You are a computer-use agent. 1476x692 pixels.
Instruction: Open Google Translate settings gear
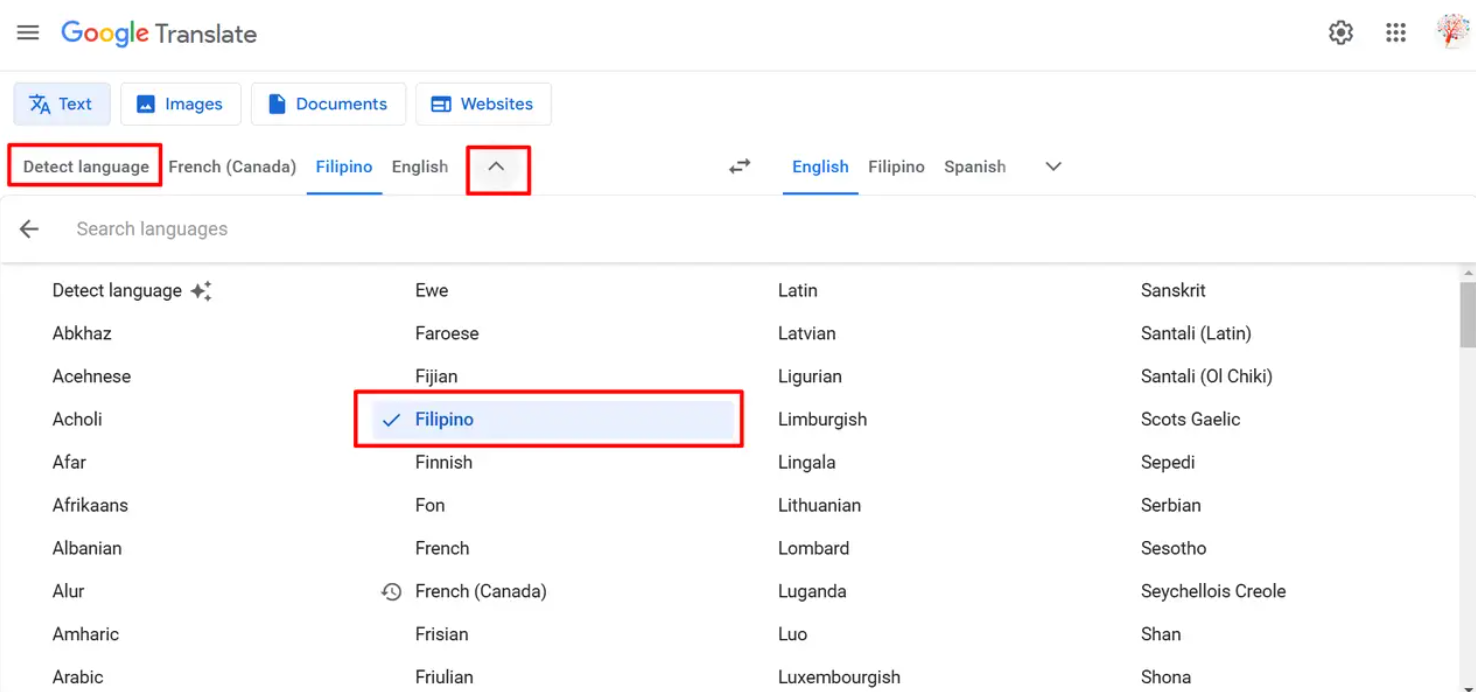pyautogui.click(x=1340, y=33)
